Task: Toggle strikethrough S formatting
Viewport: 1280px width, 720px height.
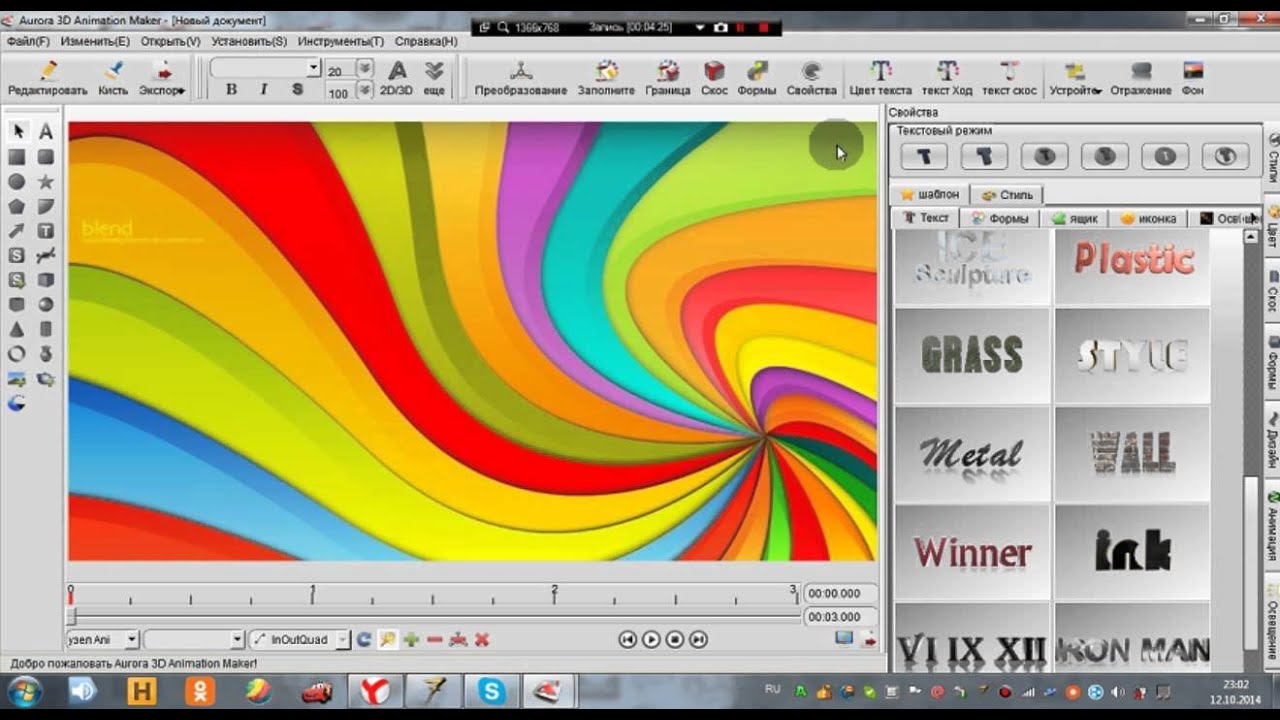Action: point(297,90)
